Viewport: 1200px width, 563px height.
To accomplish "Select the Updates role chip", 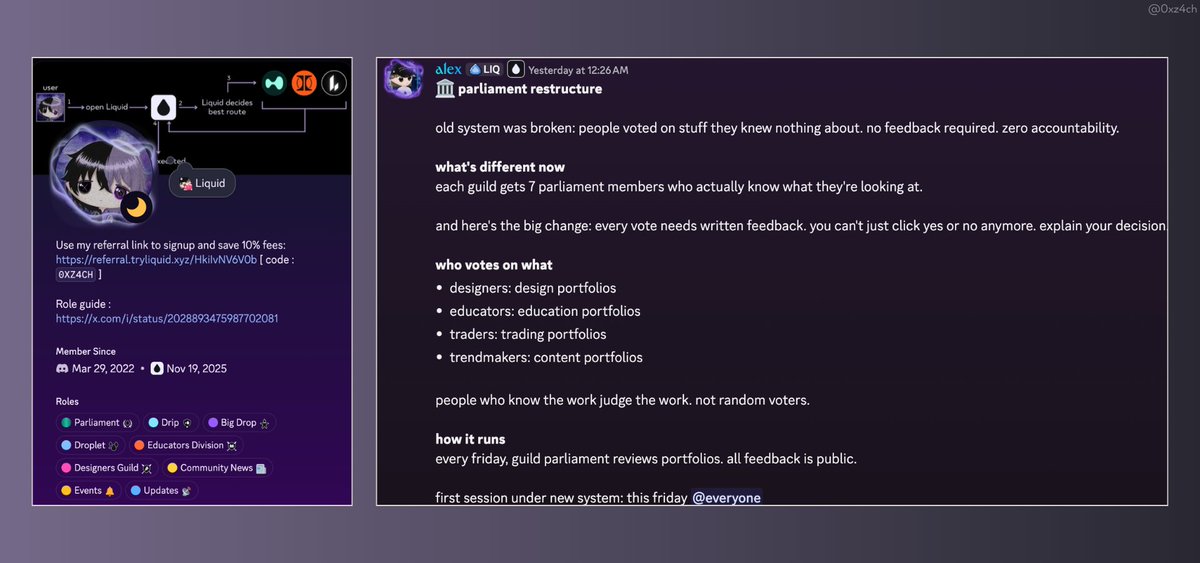I will pos(163,491).
